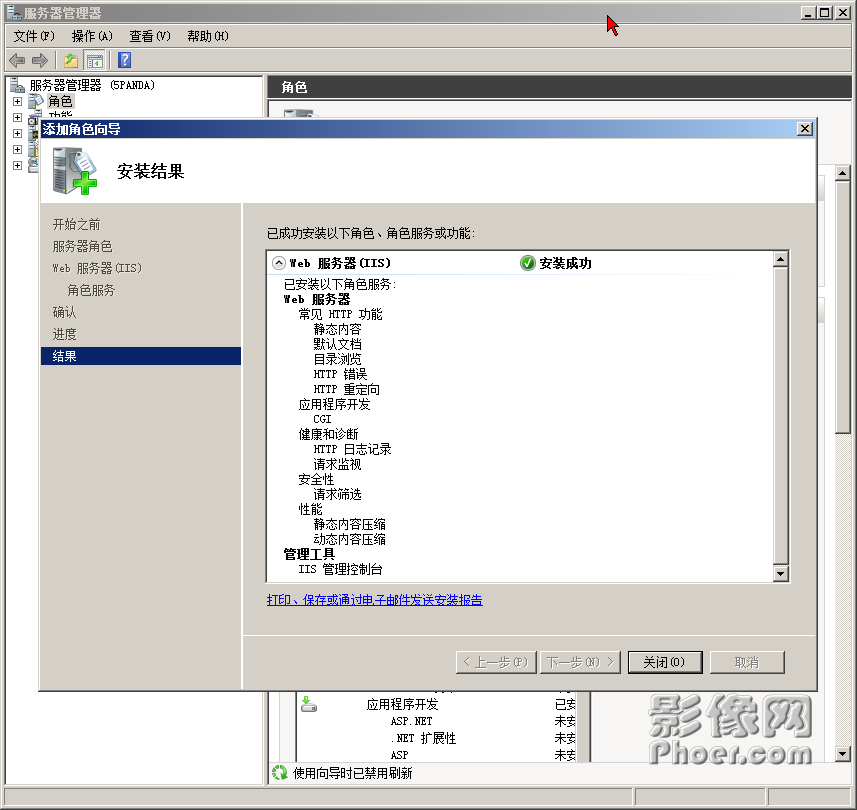
Task: Click the 请求筛选 entry
Action: [337, 494]
